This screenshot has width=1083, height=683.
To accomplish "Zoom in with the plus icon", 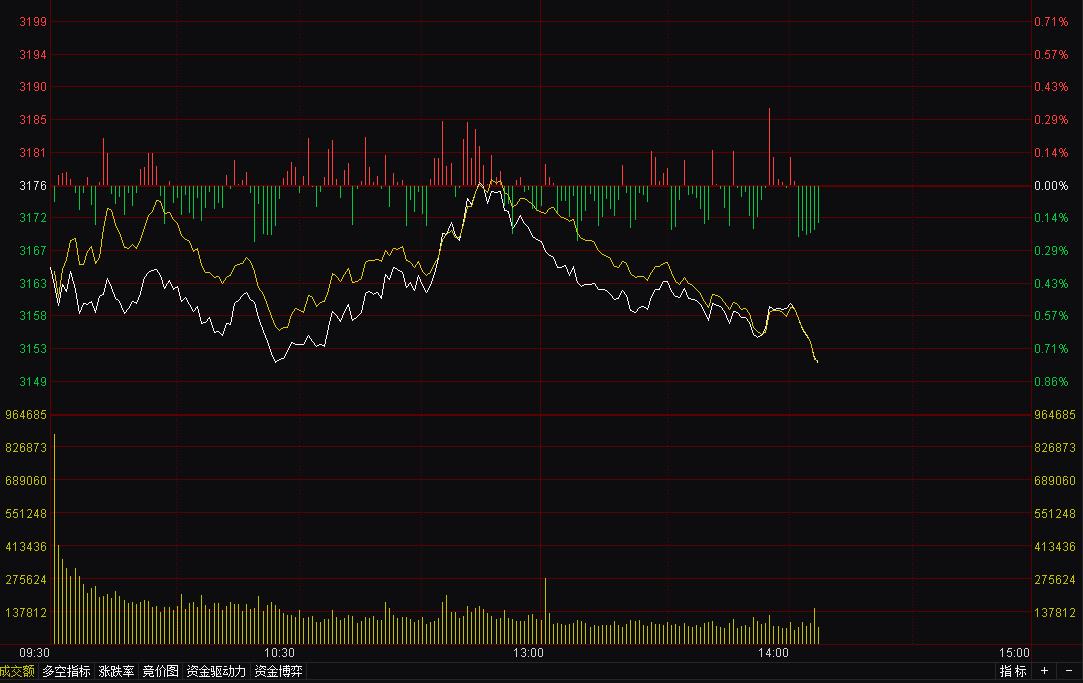I will click(1044, 671).
